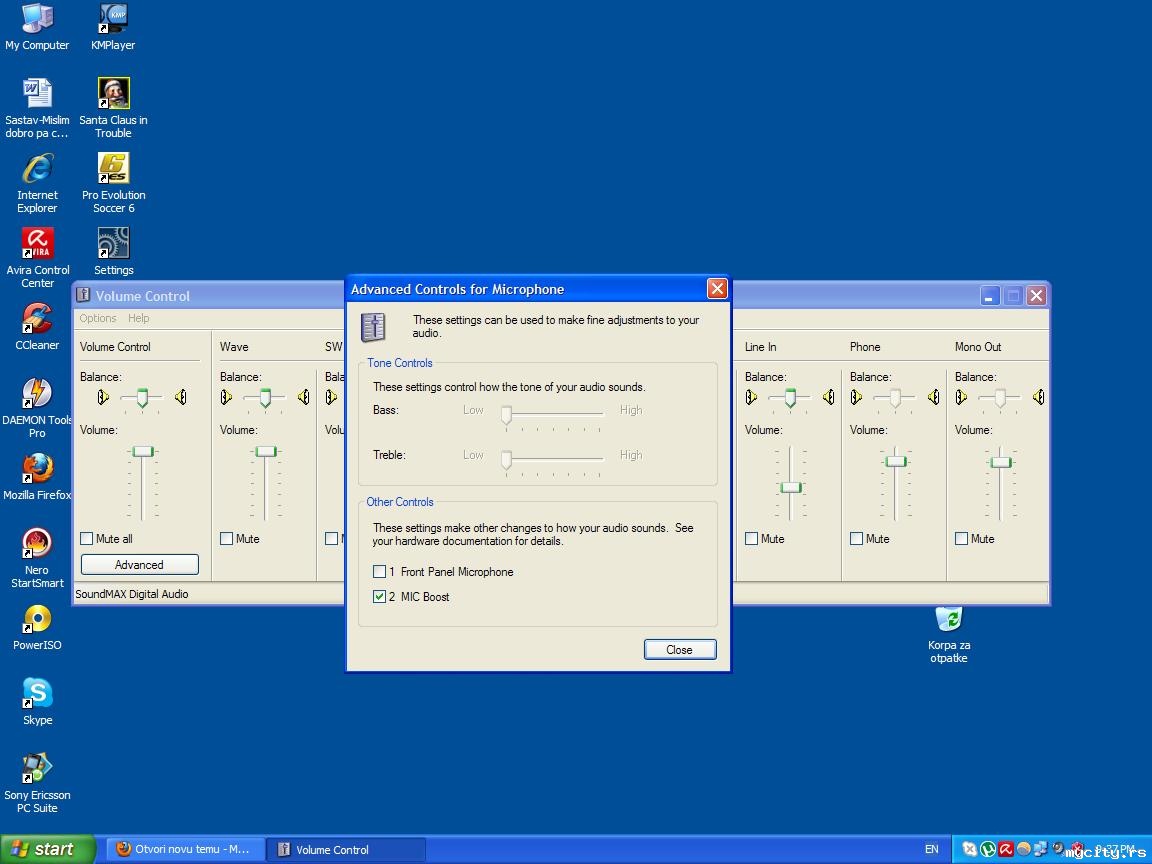Uncheck the MIC Boost checkbox
The image size is (1152, 864).
379,597
